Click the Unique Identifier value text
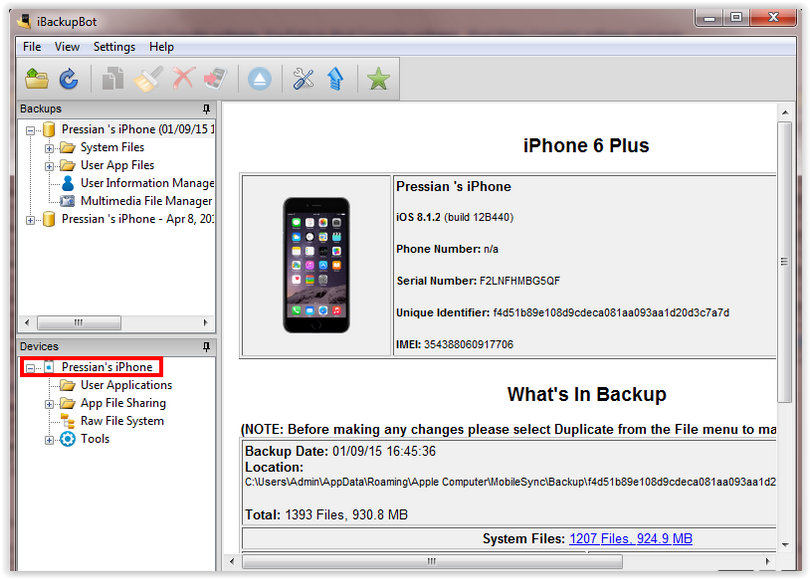Screen dimensions: 810x579 [611, 313]
